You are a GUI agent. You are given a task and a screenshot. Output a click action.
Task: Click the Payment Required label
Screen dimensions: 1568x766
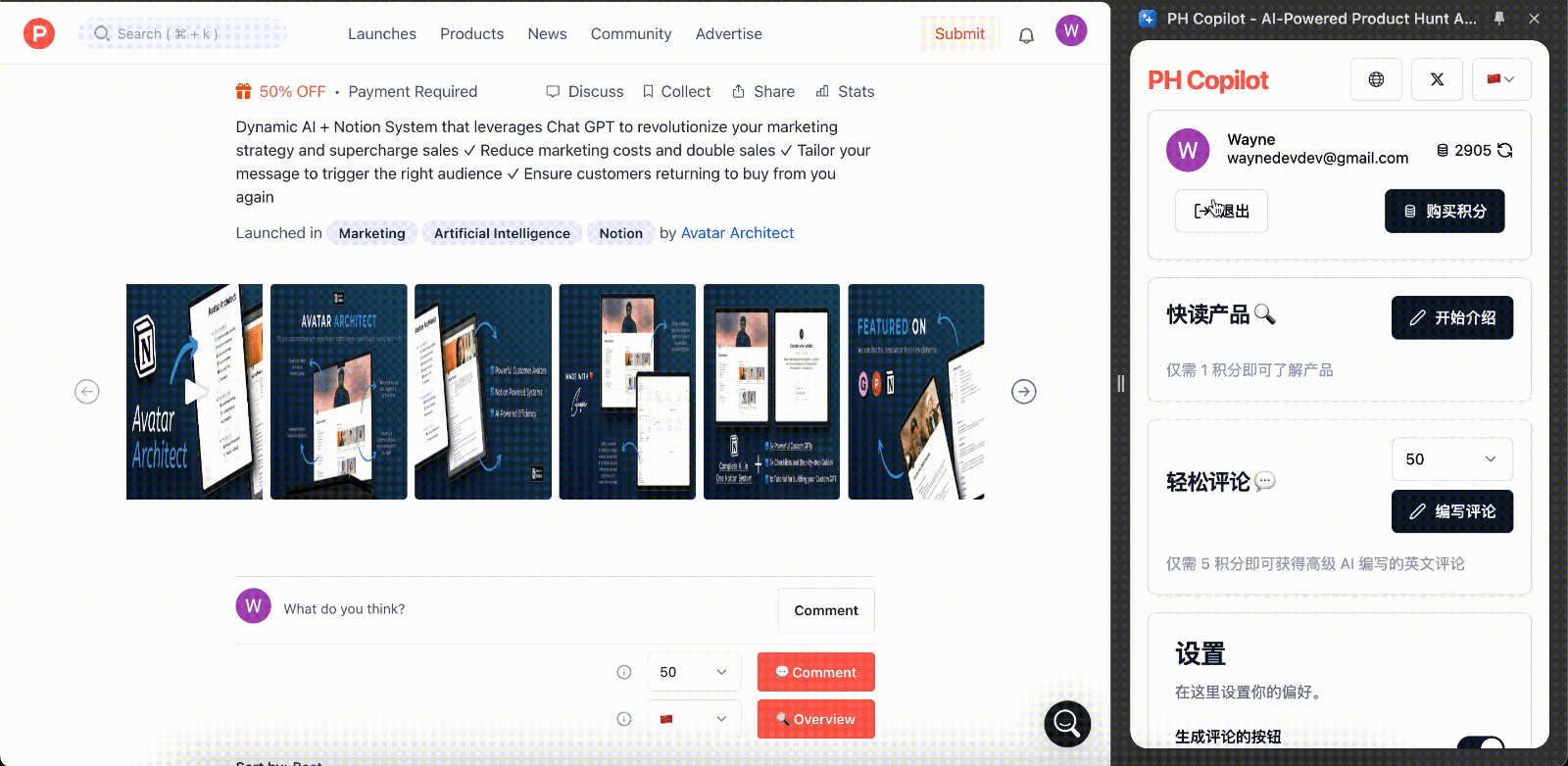pyautogui.click(x=413, y=91)
